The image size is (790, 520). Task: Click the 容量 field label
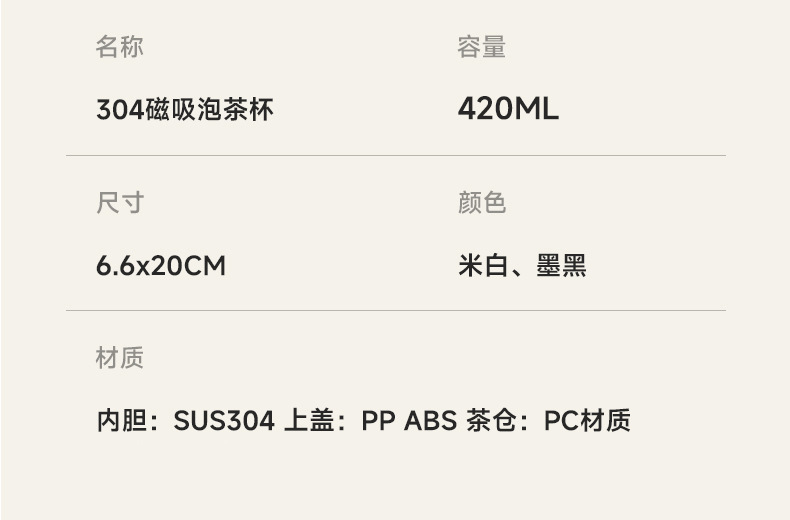pyautogui.click(x=481, y=47)
